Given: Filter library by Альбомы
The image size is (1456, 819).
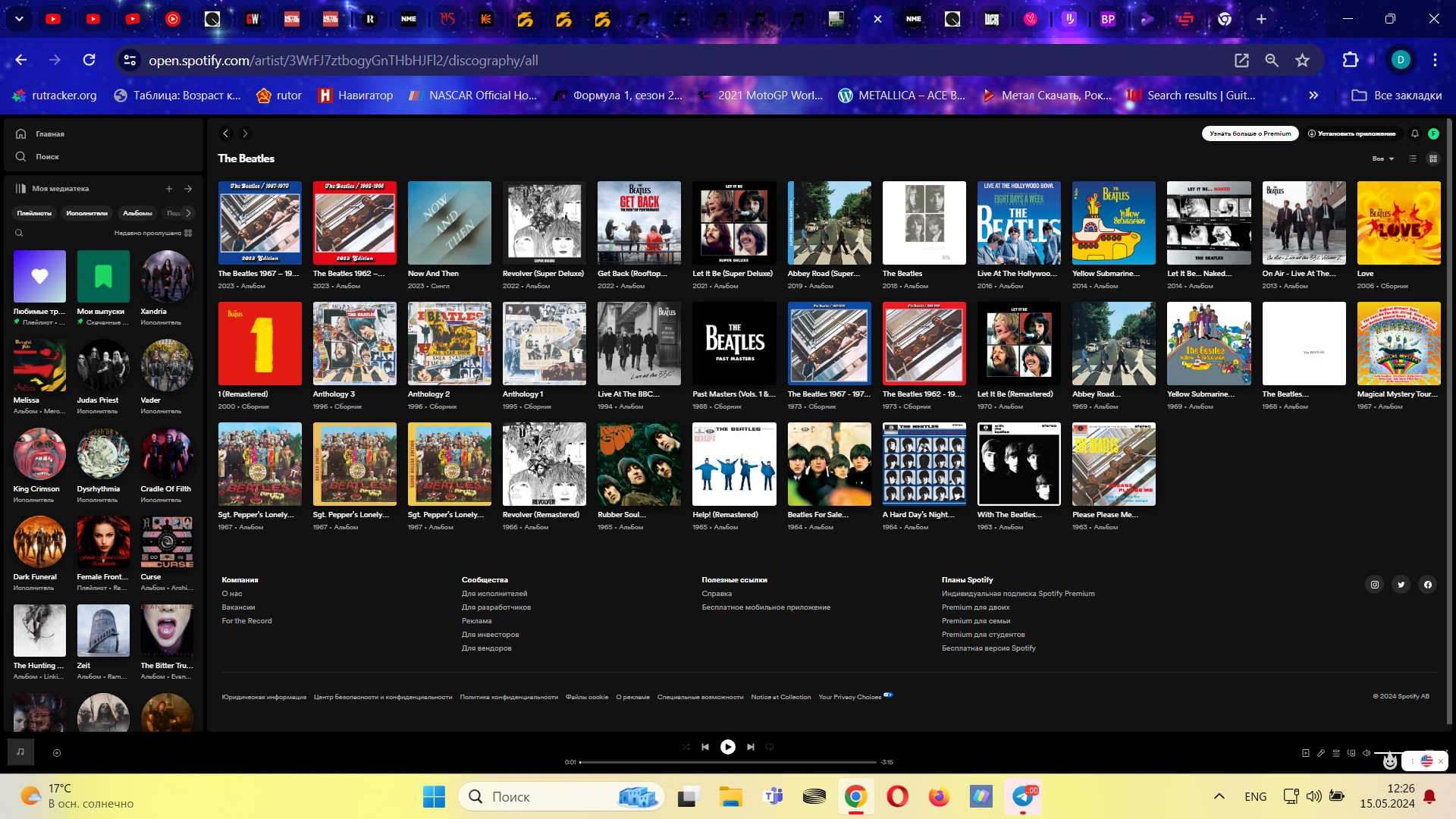Looking at the screenshot, I should click(137, 213).
